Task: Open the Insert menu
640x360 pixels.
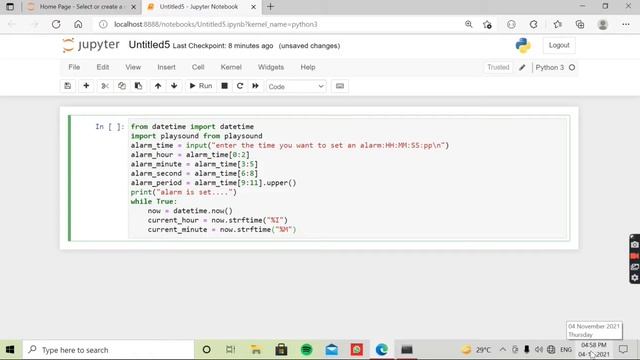Action: pos(167,67)
